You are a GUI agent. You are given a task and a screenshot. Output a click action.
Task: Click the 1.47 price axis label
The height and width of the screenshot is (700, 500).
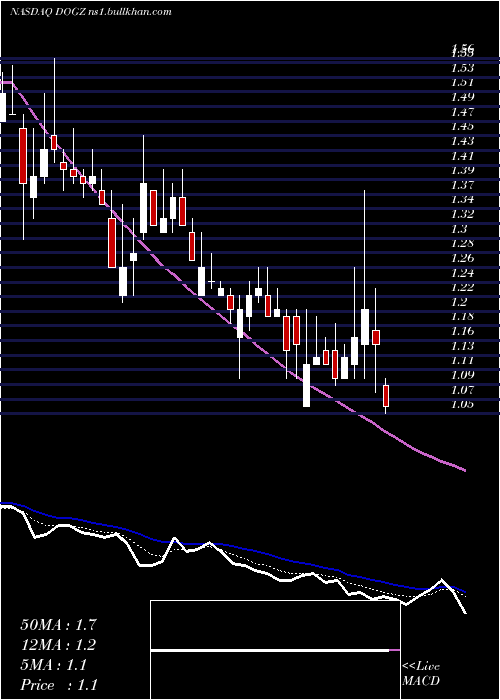point(462,112)
